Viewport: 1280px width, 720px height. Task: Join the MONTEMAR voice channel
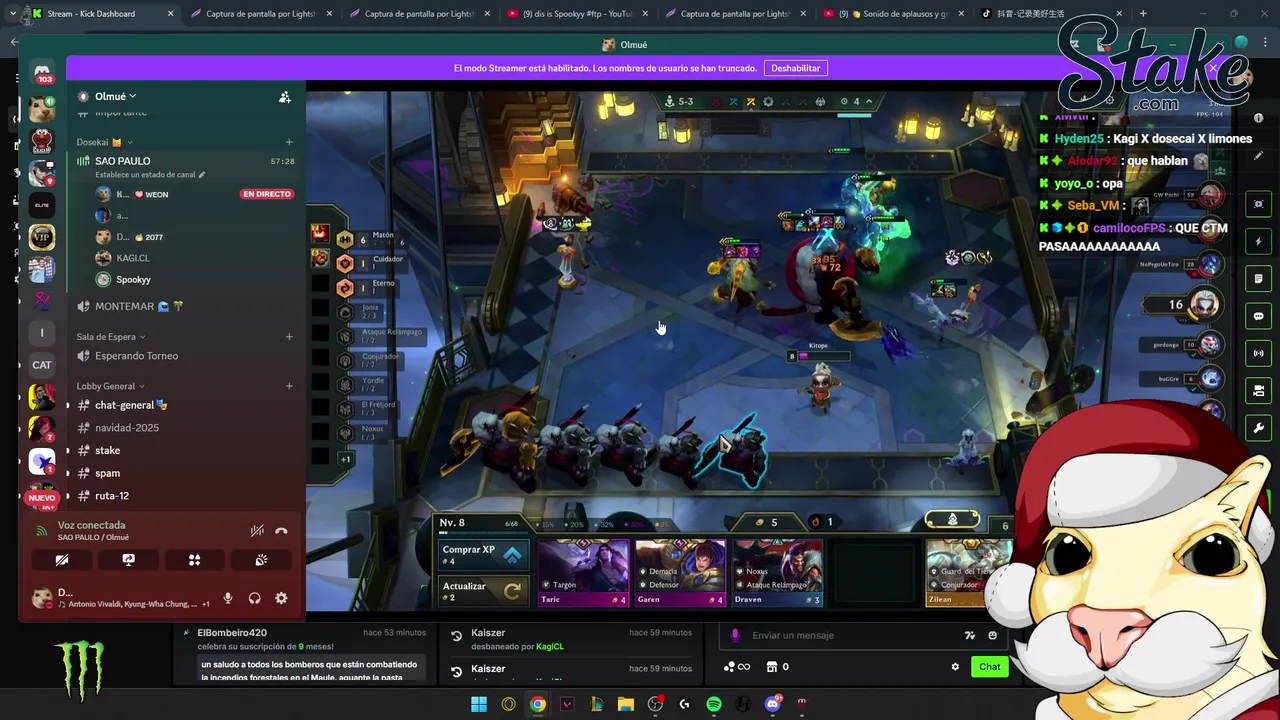138,306
